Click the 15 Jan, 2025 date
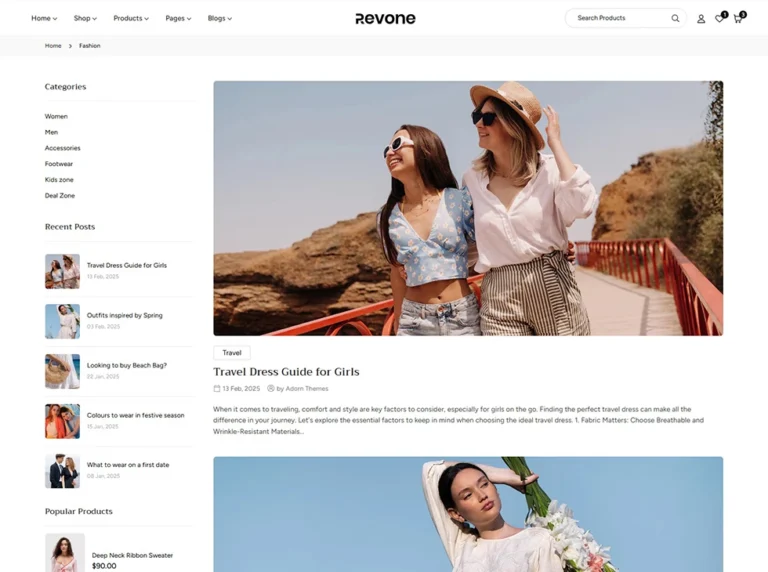Image resolution: width=768 pixels, height=572 pixels. pyautogui.click(x=102, y=427)
